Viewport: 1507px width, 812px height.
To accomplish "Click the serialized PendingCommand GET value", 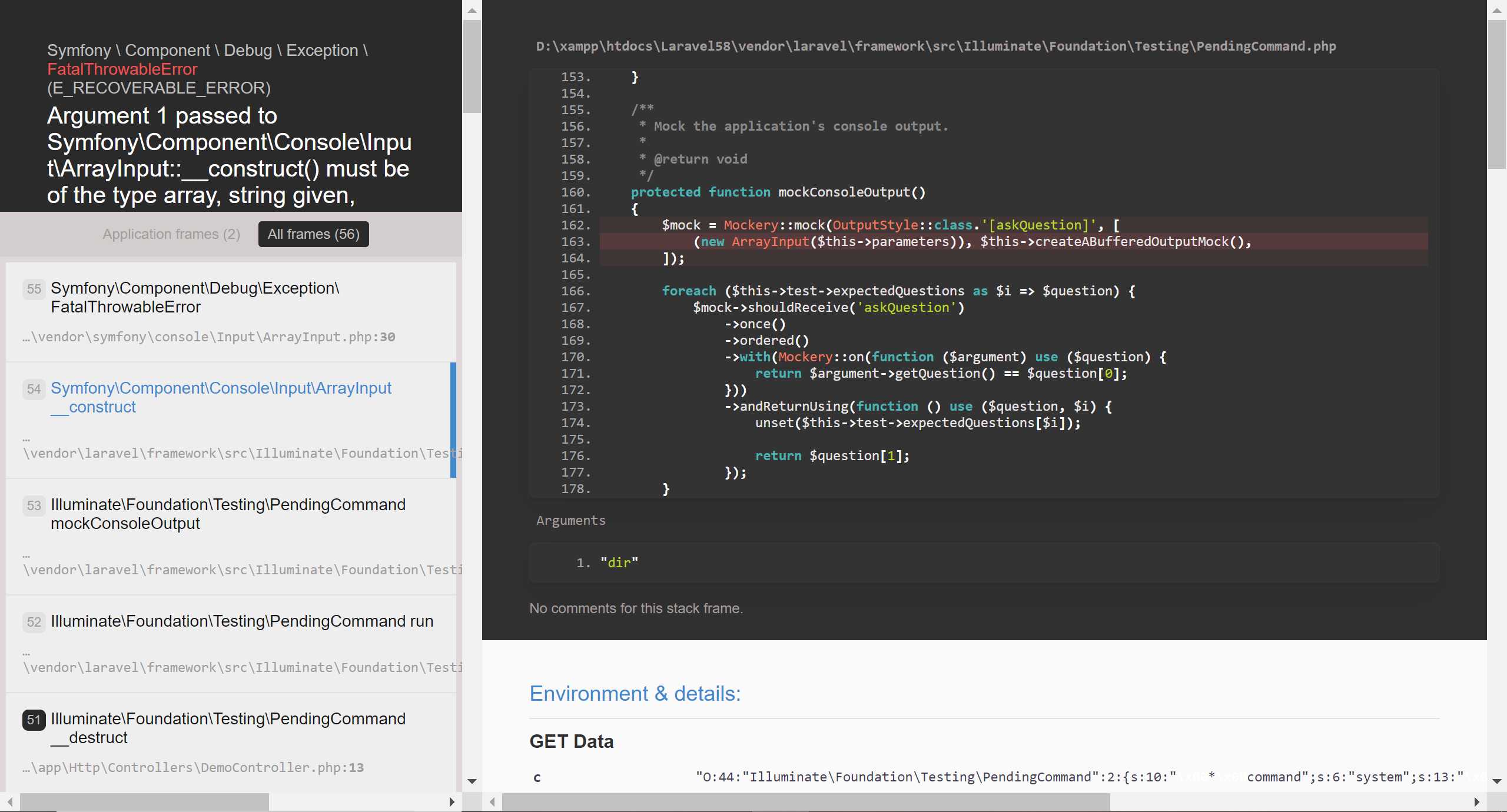I will (x=1090, y=777).
